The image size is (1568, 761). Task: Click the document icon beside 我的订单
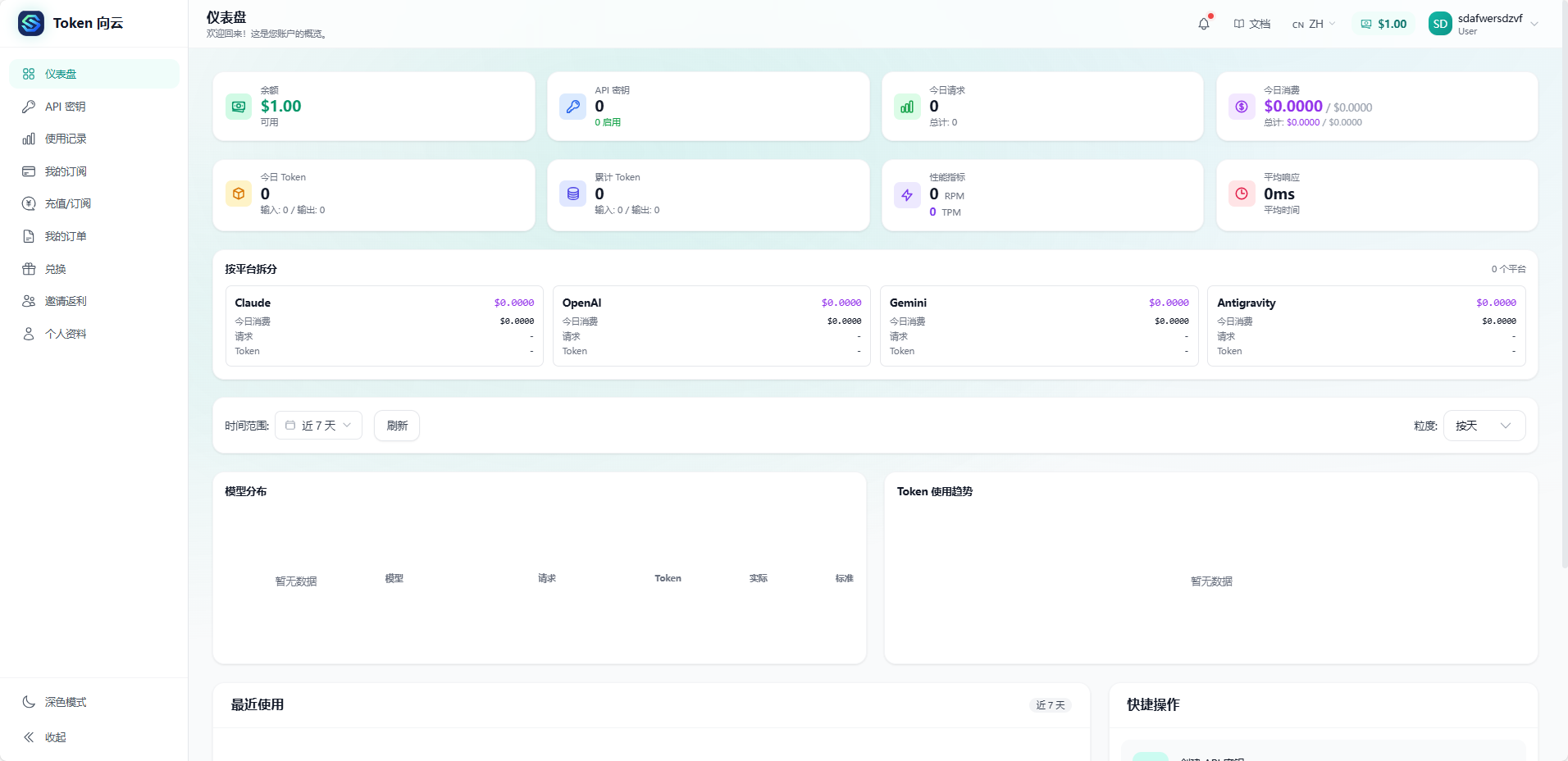click(x=29, y=236)
